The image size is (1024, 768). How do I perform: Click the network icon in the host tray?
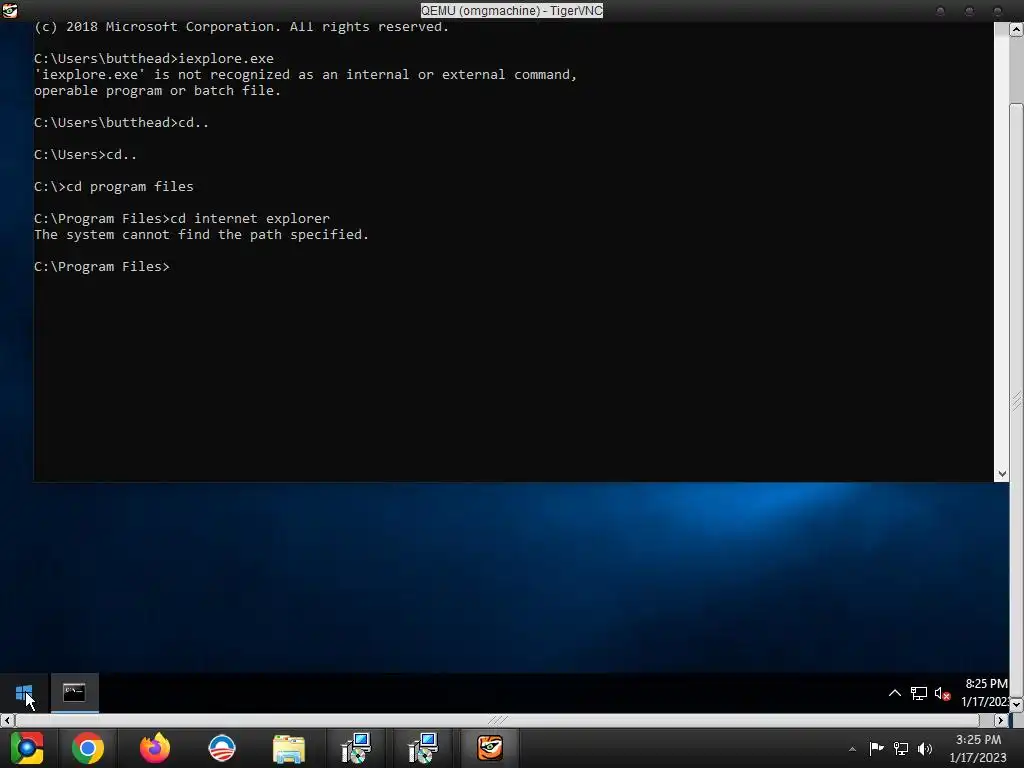(901, 748)
